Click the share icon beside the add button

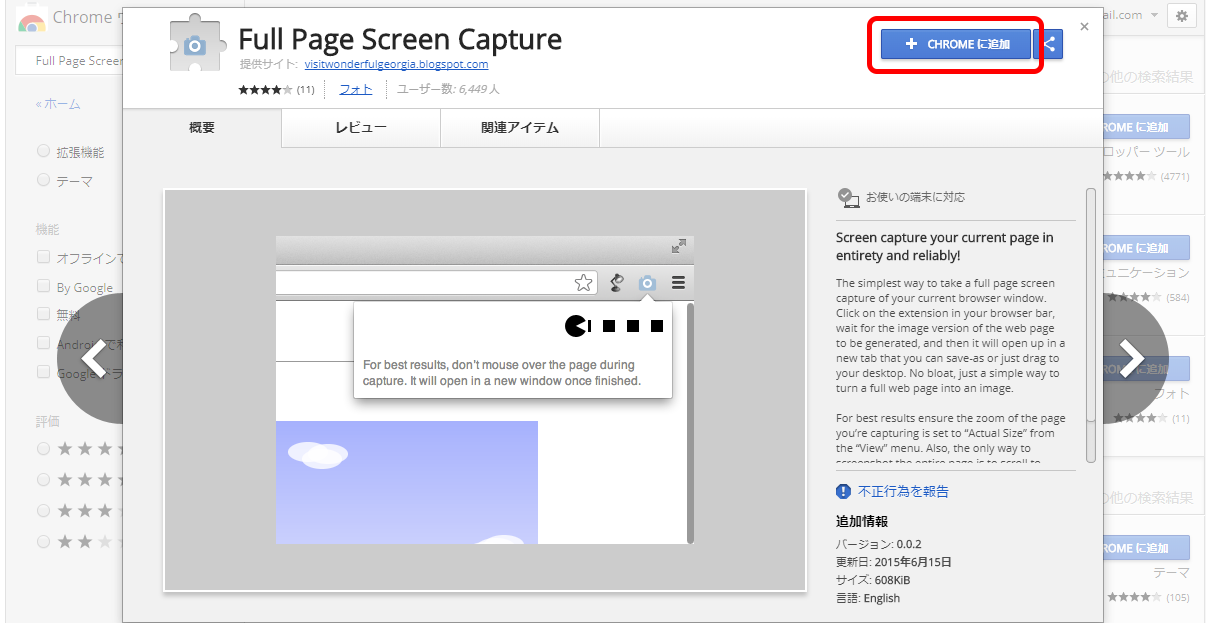[x=1048, y=44]
